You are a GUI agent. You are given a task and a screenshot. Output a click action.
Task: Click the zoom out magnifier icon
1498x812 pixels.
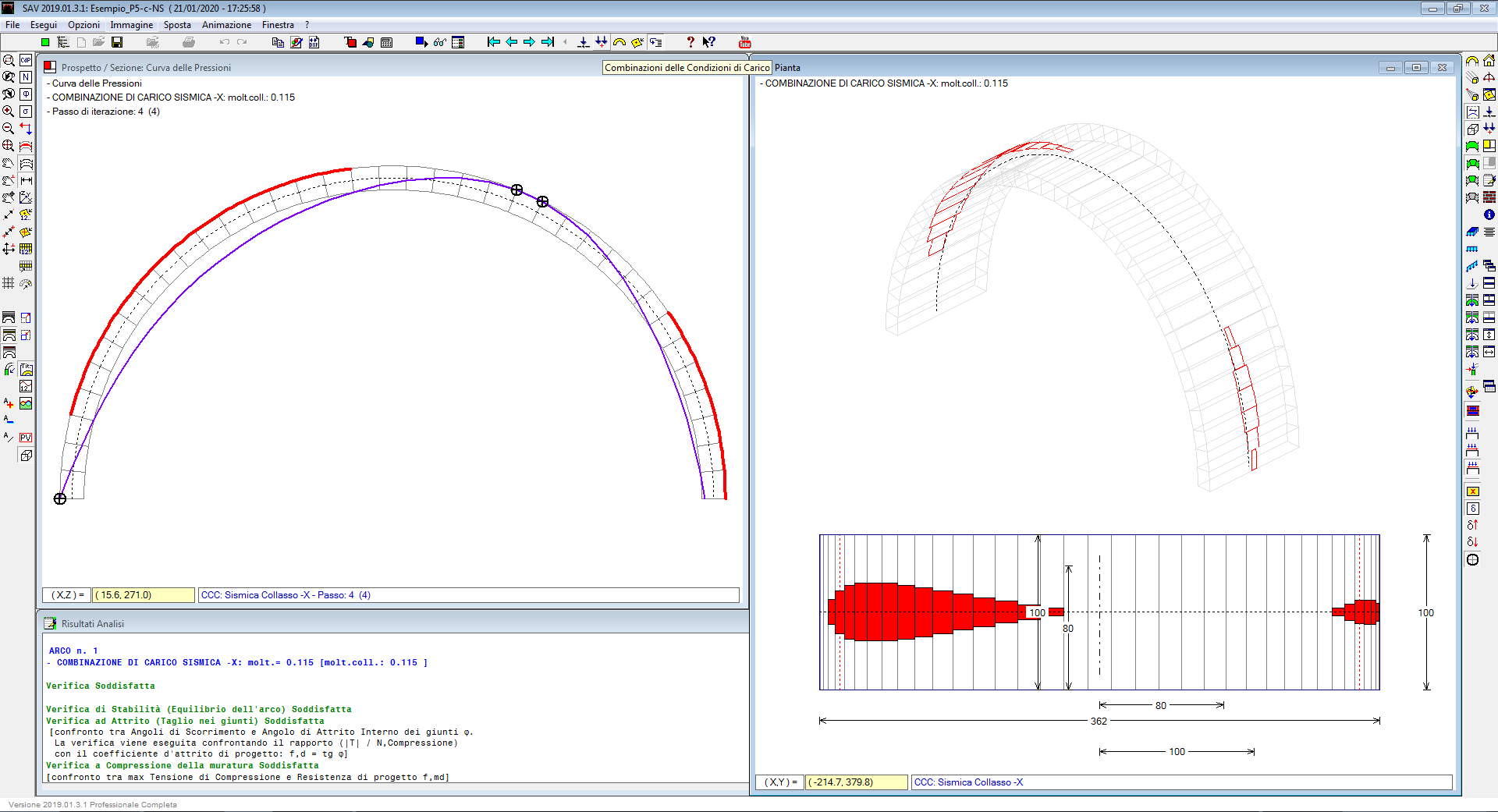click(9, 129)
